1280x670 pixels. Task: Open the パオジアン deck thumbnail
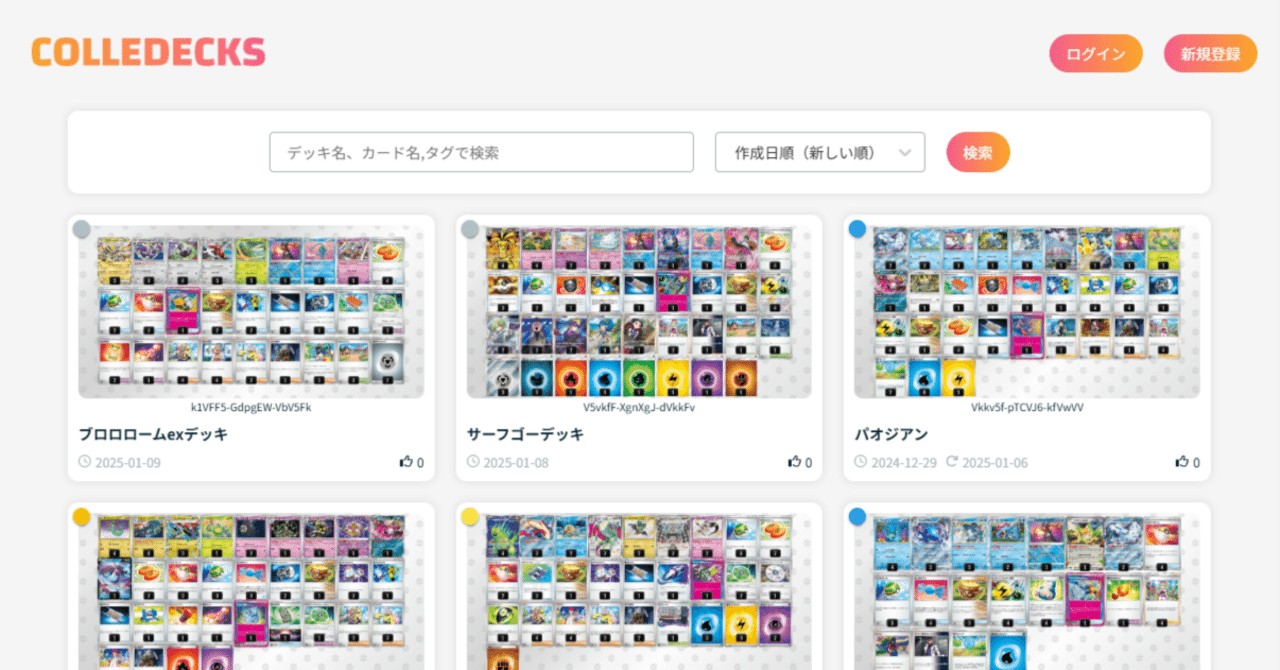click(1027, 312)
